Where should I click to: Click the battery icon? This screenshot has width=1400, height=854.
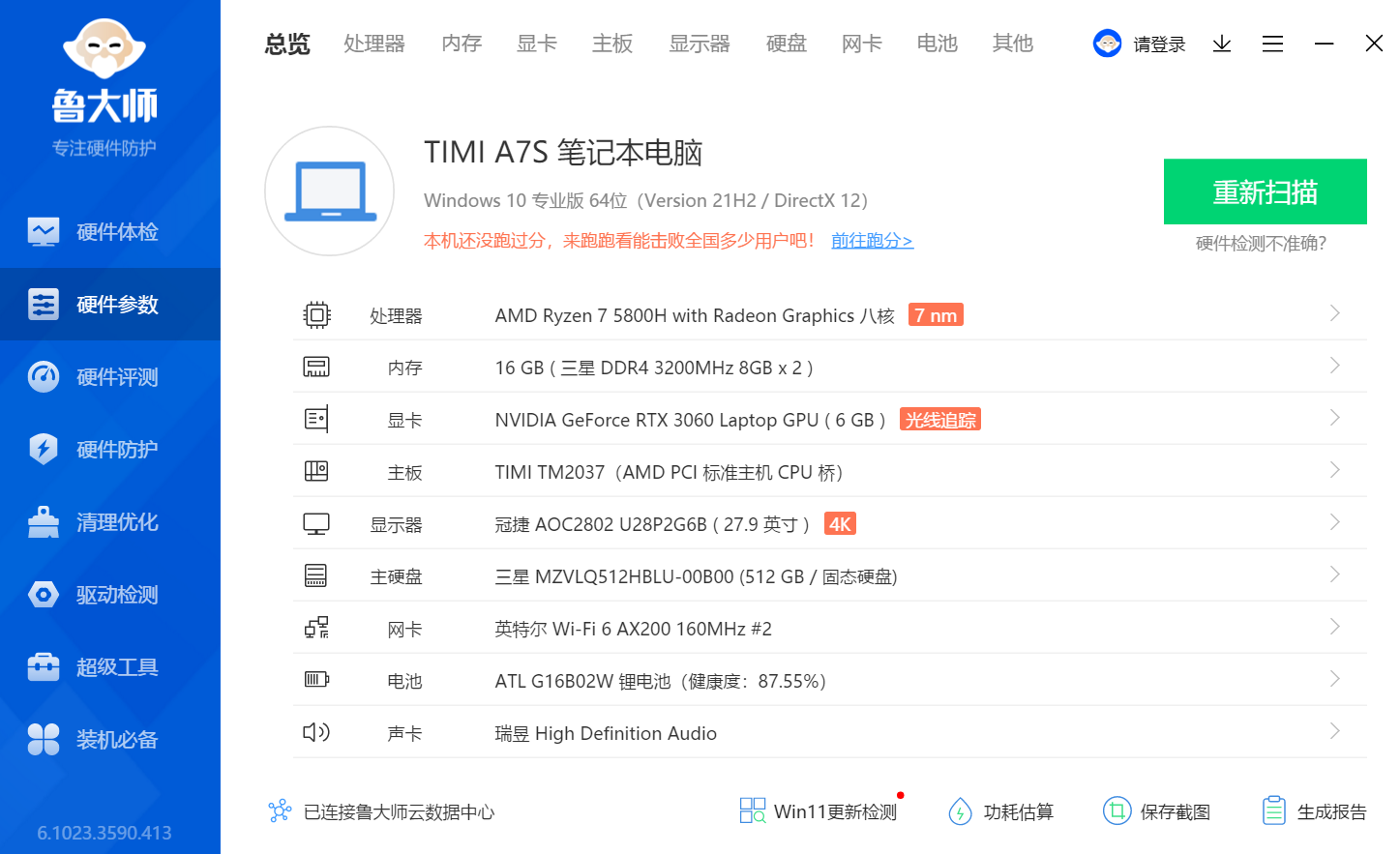coord(316,680)
